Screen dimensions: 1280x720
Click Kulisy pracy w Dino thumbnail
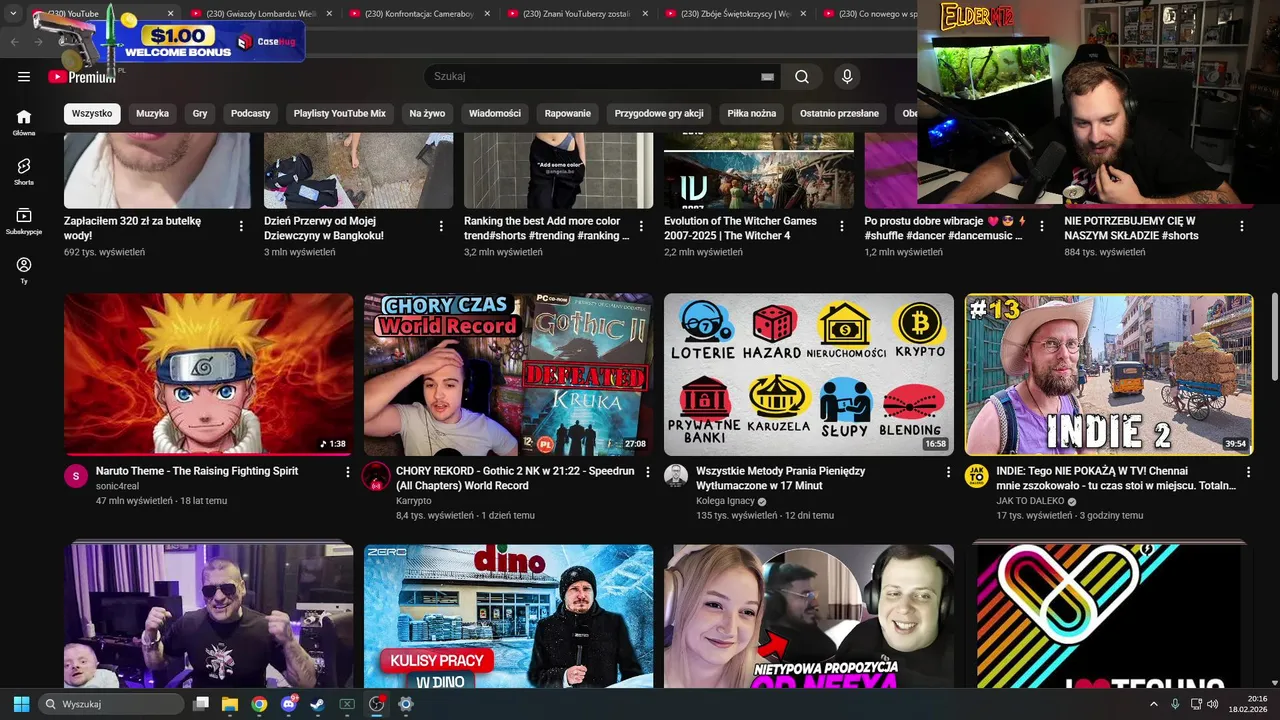508,616
